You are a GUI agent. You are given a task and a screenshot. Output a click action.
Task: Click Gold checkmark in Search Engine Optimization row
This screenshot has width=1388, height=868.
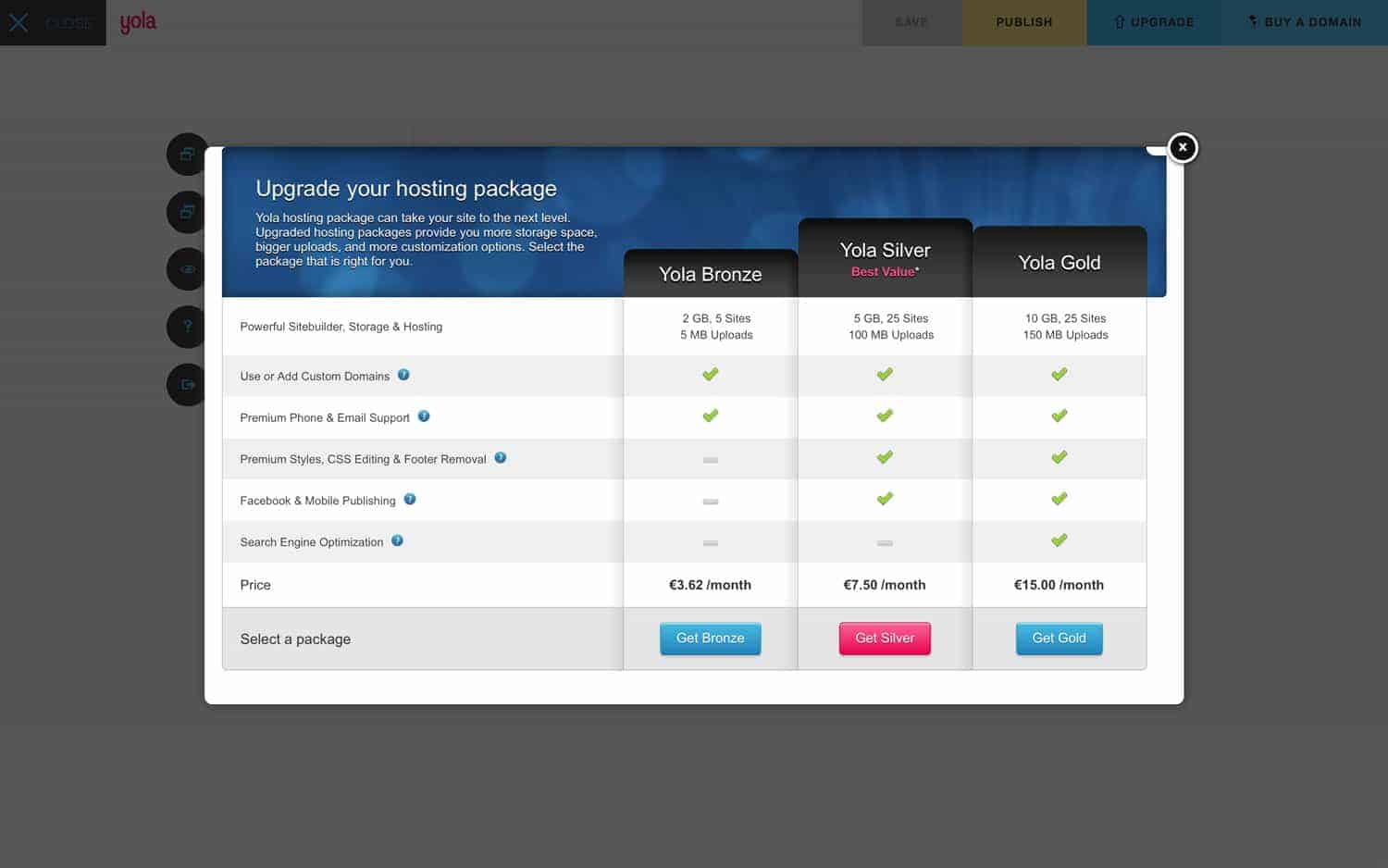(1060, 540)
